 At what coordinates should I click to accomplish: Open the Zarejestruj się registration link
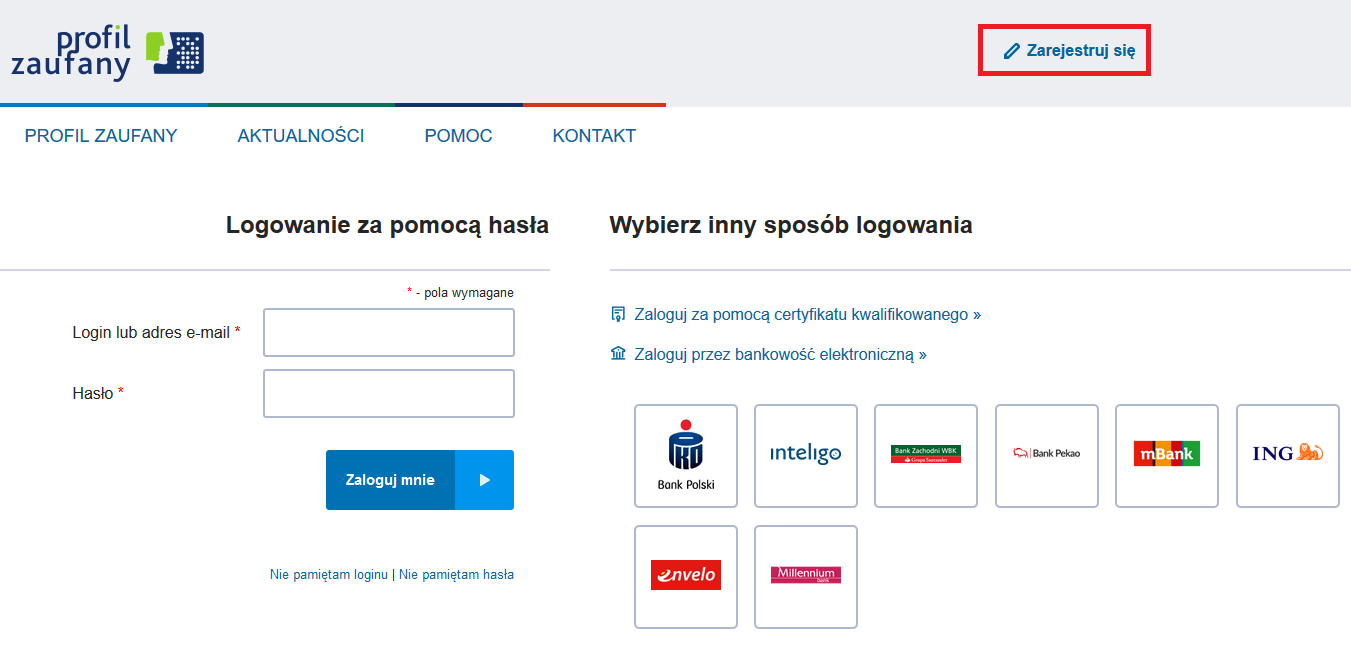(x=1070, y=51)
